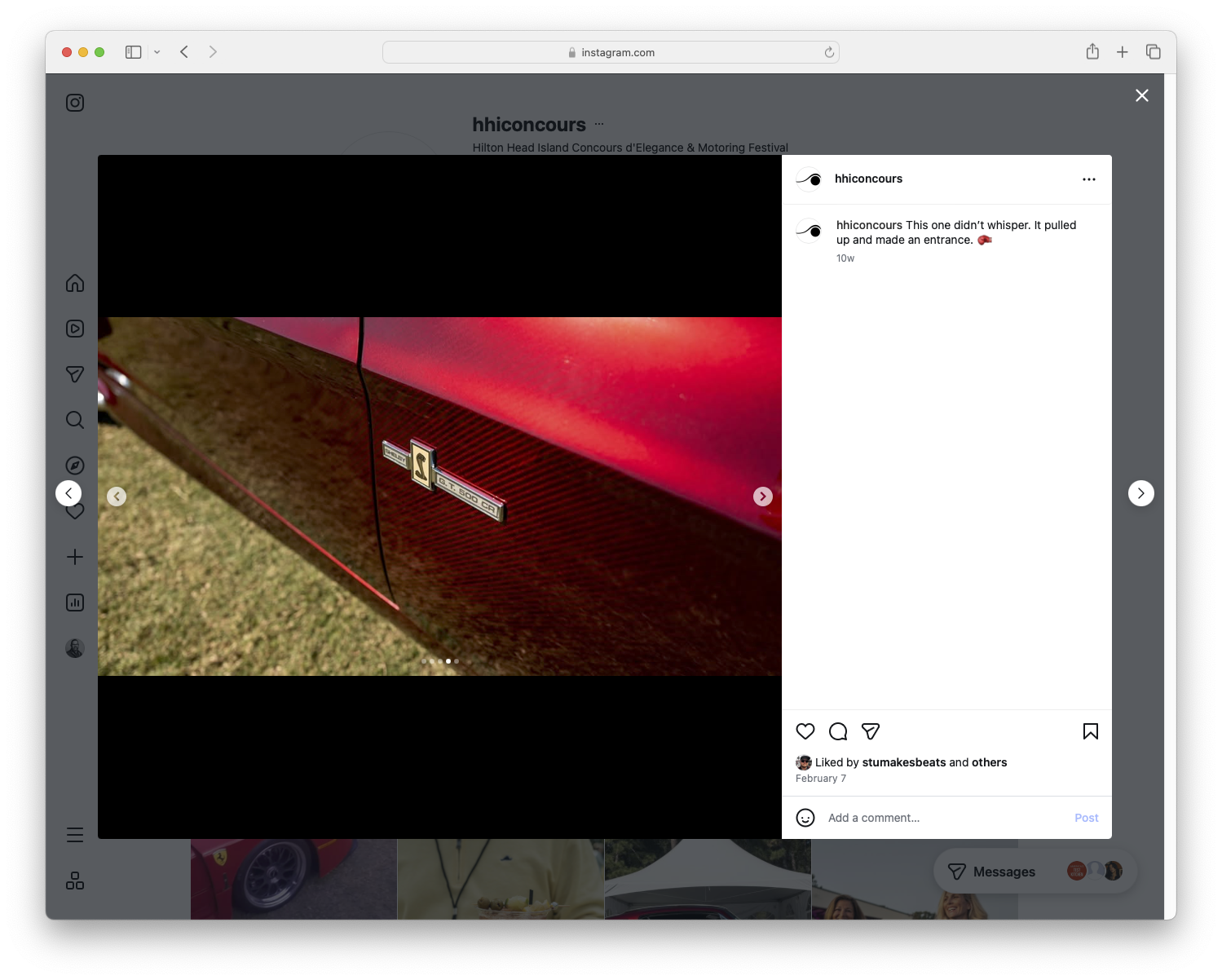Share the post via the send icon
1222x980 pixels.
[x=871, y=731]
